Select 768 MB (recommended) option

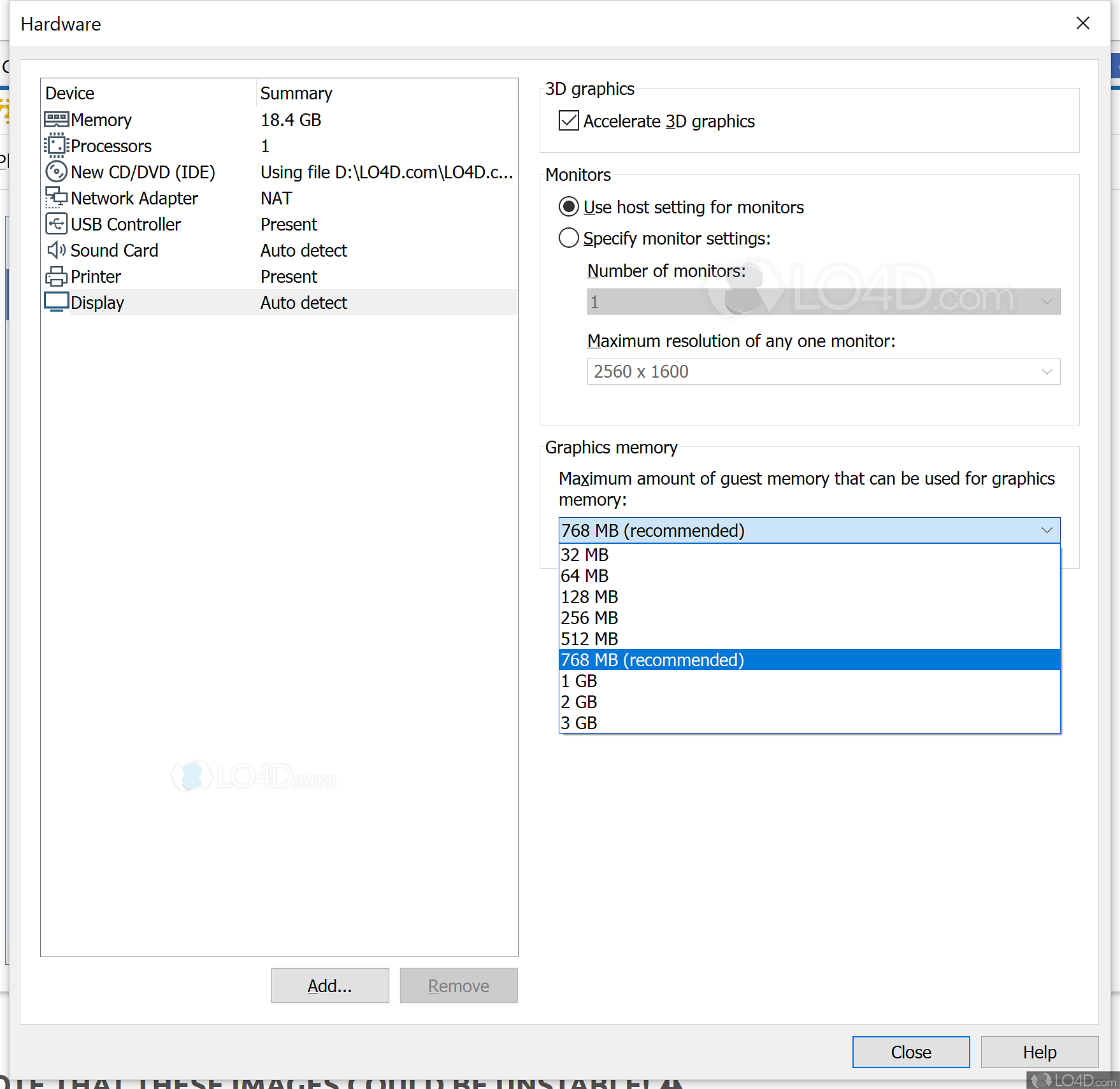pos(652,660)
